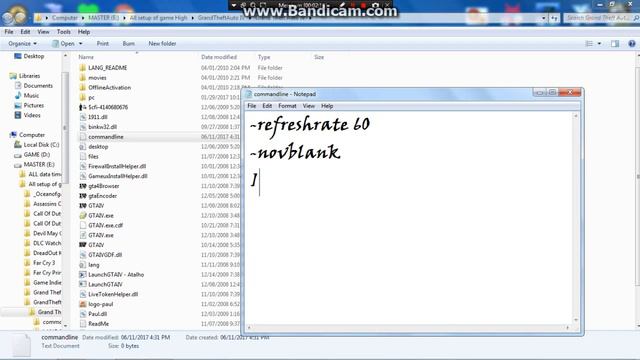
Task: Select gtaEncoder application icon
Action: pyautogui.click(x=82, y=196)
